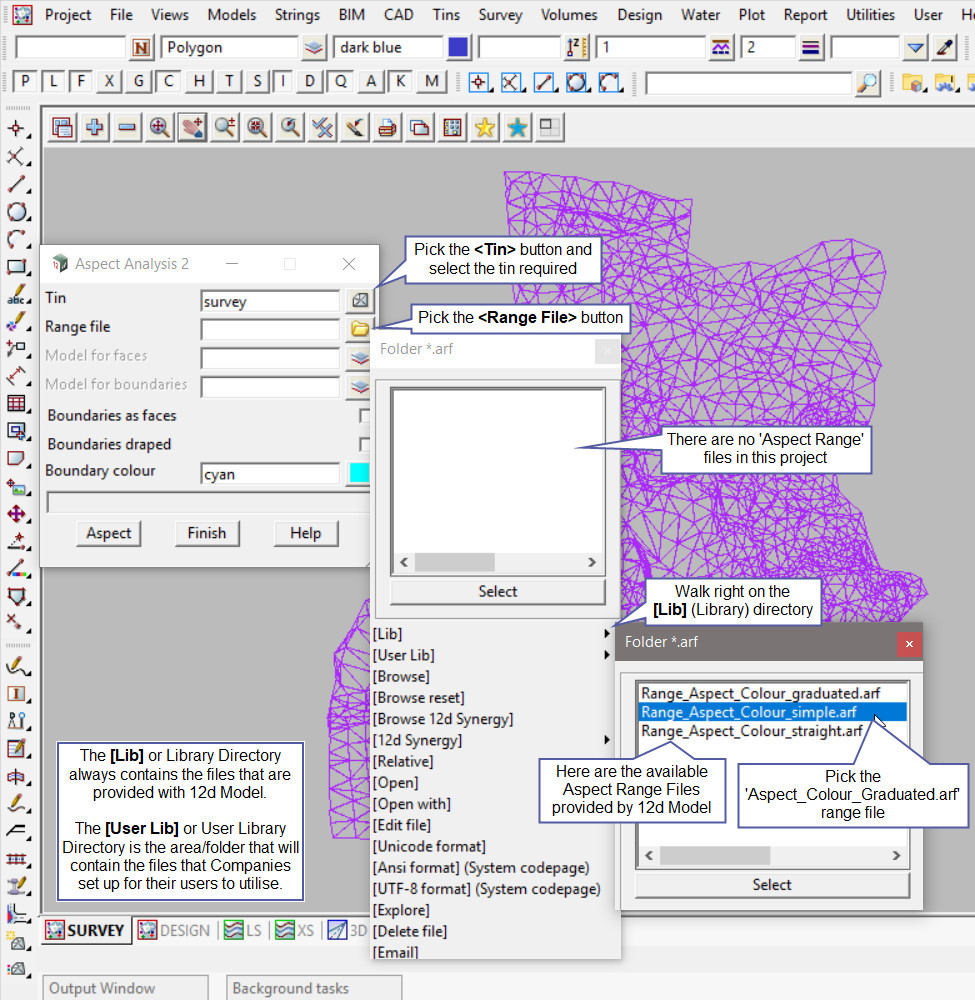Click the search magnifier icon in top toolbar

867,83
